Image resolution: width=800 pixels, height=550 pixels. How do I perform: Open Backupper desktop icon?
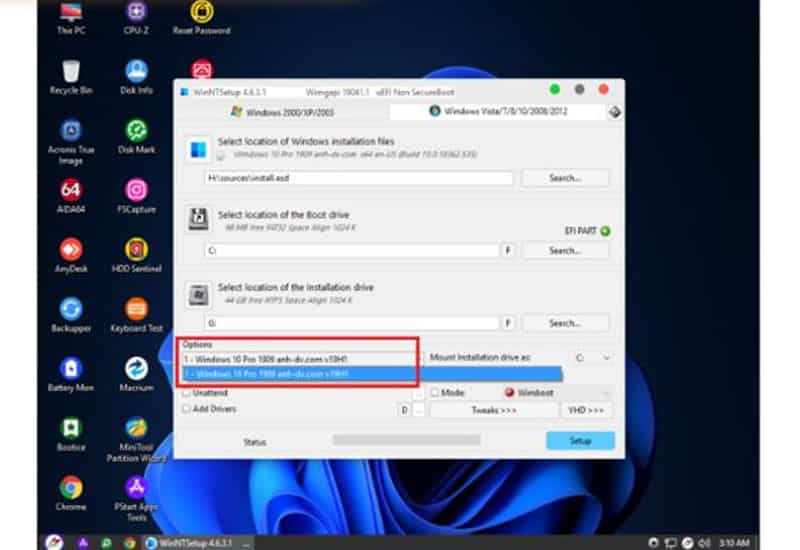point(71,316)
